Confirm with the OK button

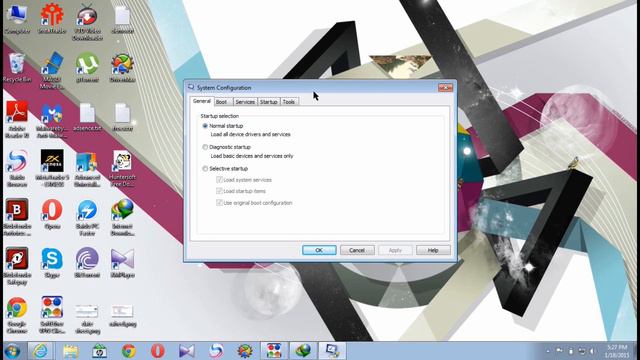point(319,250)
